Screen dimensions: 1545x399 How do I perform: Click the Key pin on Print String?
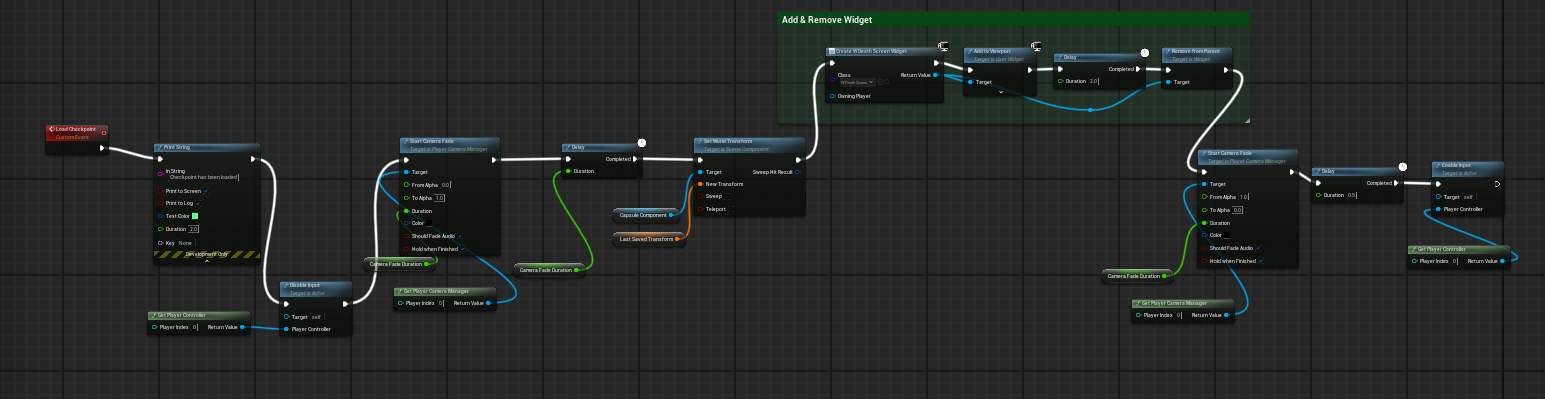tap(160, 243)
